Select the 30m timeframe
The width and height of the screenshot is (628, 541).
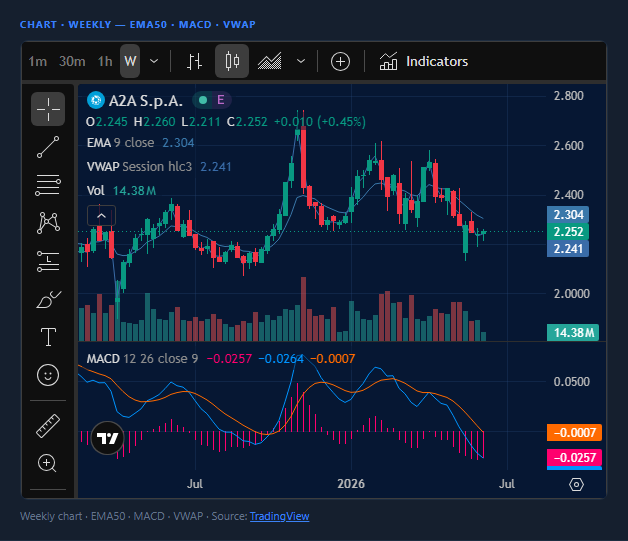point(72,61)
